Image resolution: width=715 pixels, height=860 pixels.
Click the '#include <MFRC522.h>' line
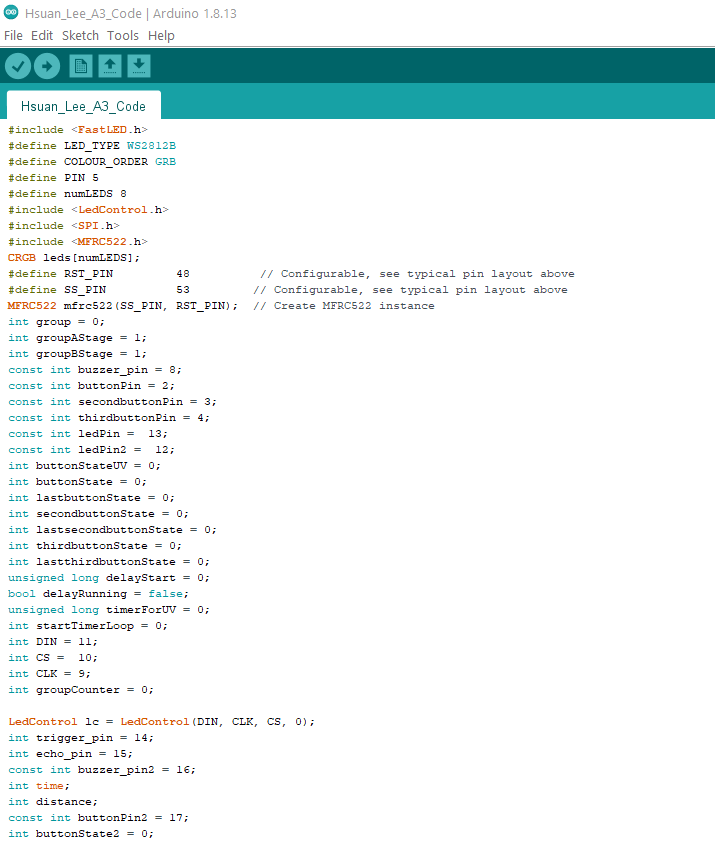click(78, 242)
